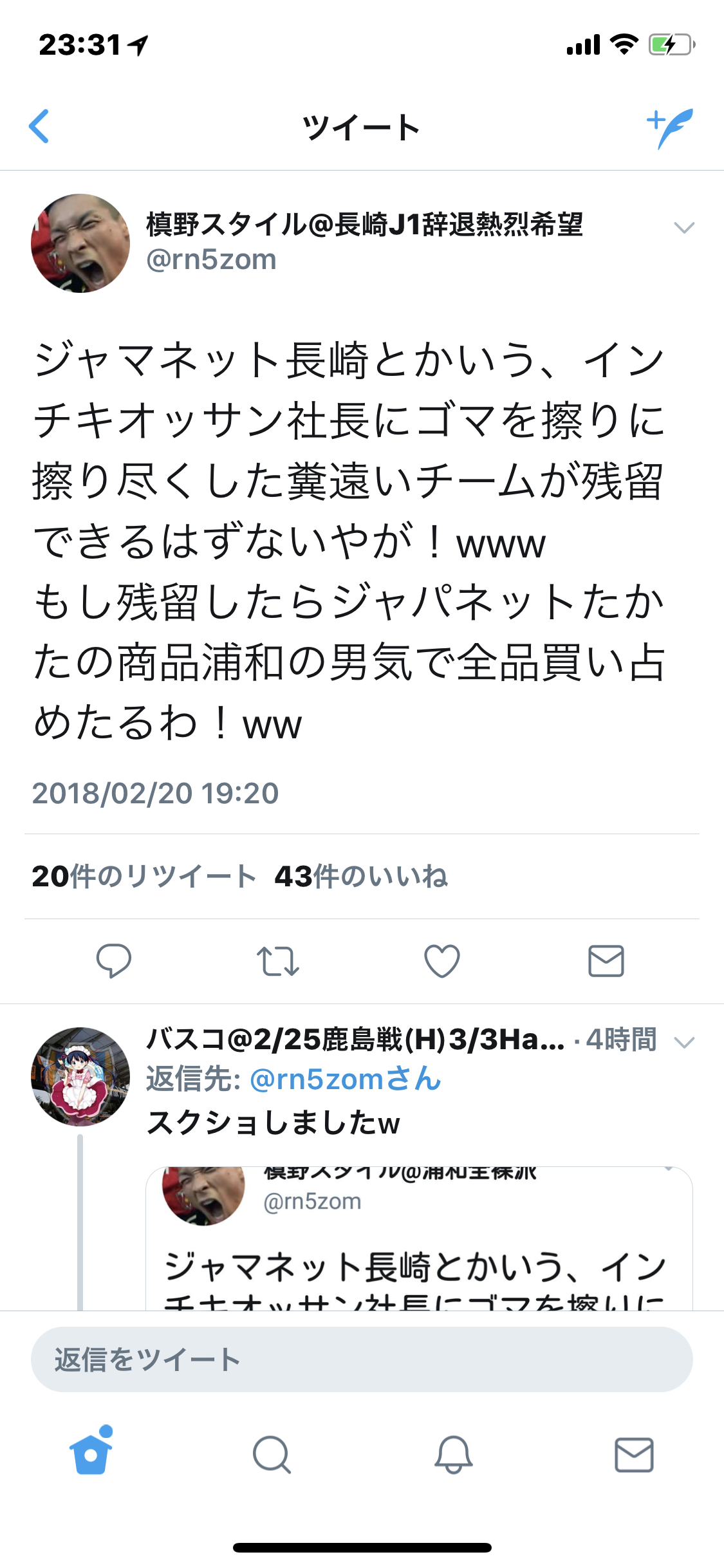
Task: Open the @rn5zom mention link in reply
Action: (345, 1079)
